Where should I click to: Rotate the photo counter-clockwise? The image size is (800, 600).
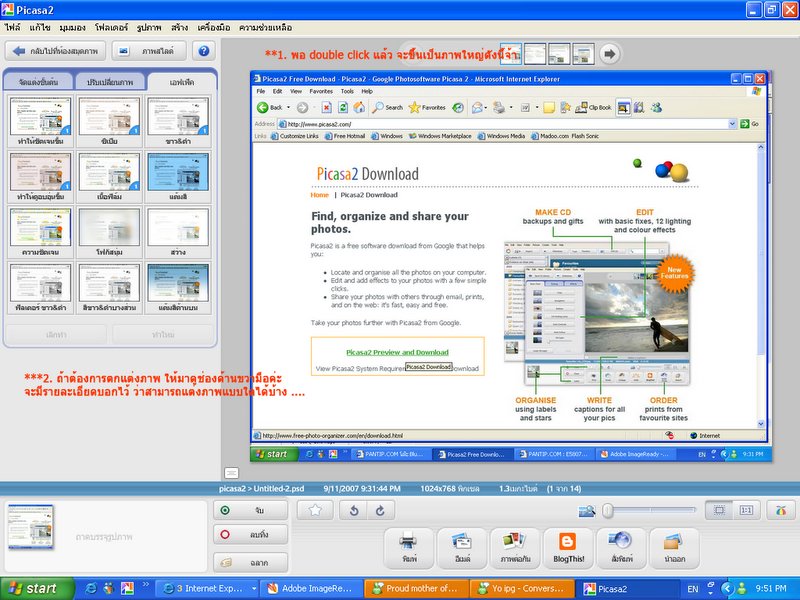tap(354, 510)
